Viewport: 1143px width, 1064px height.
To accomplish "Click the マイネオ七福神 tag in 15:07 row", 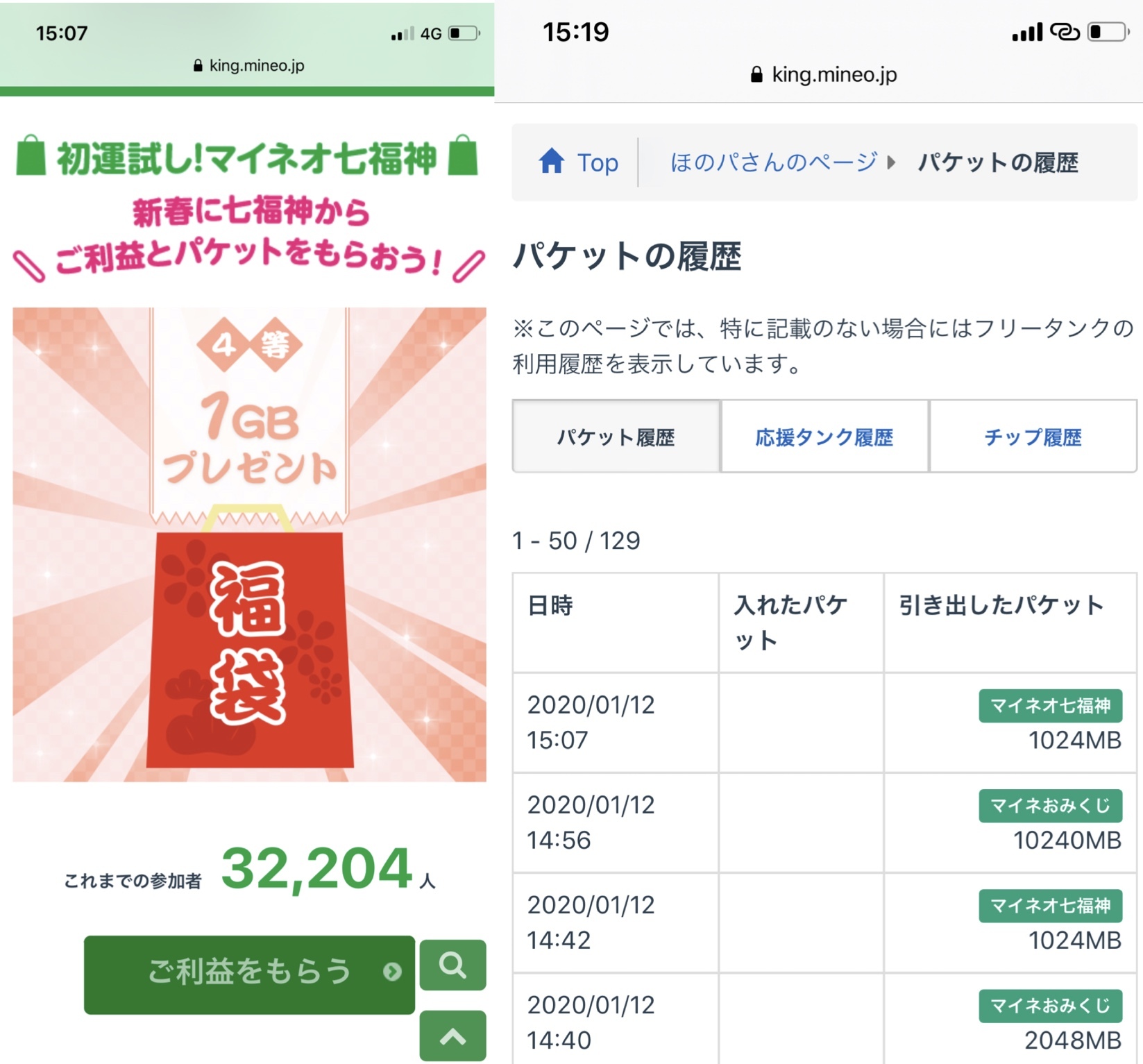I will 1050,706.
